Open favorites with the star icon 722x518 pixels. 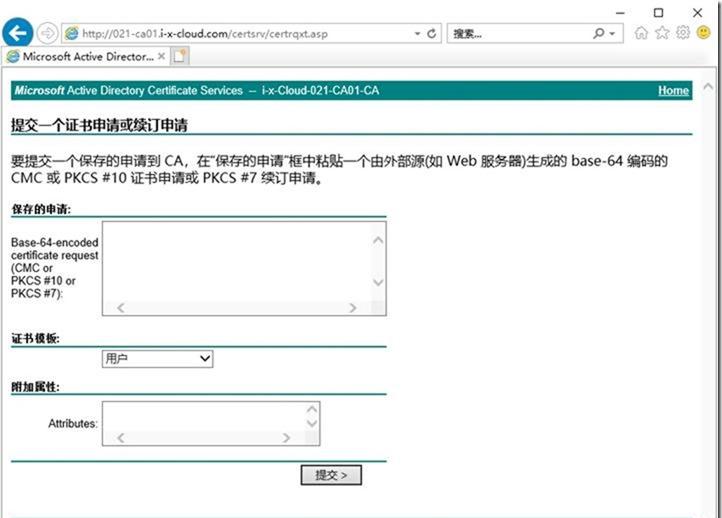(x=662, y=33)
